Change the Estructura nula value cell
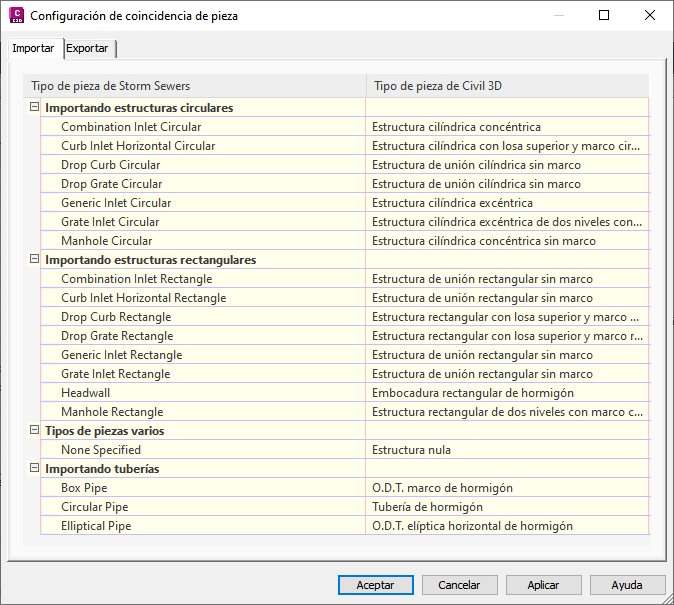The height and width of the screenshot is (605, 674). coord(505,450)
